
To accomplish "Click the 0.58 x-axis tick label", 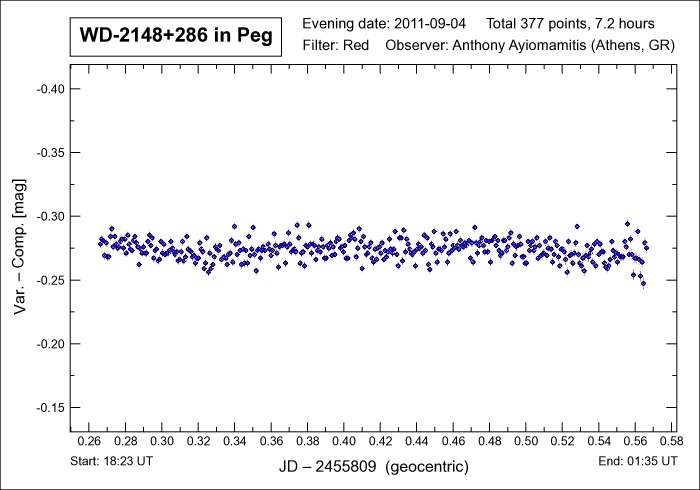I will tap(672, 441).
